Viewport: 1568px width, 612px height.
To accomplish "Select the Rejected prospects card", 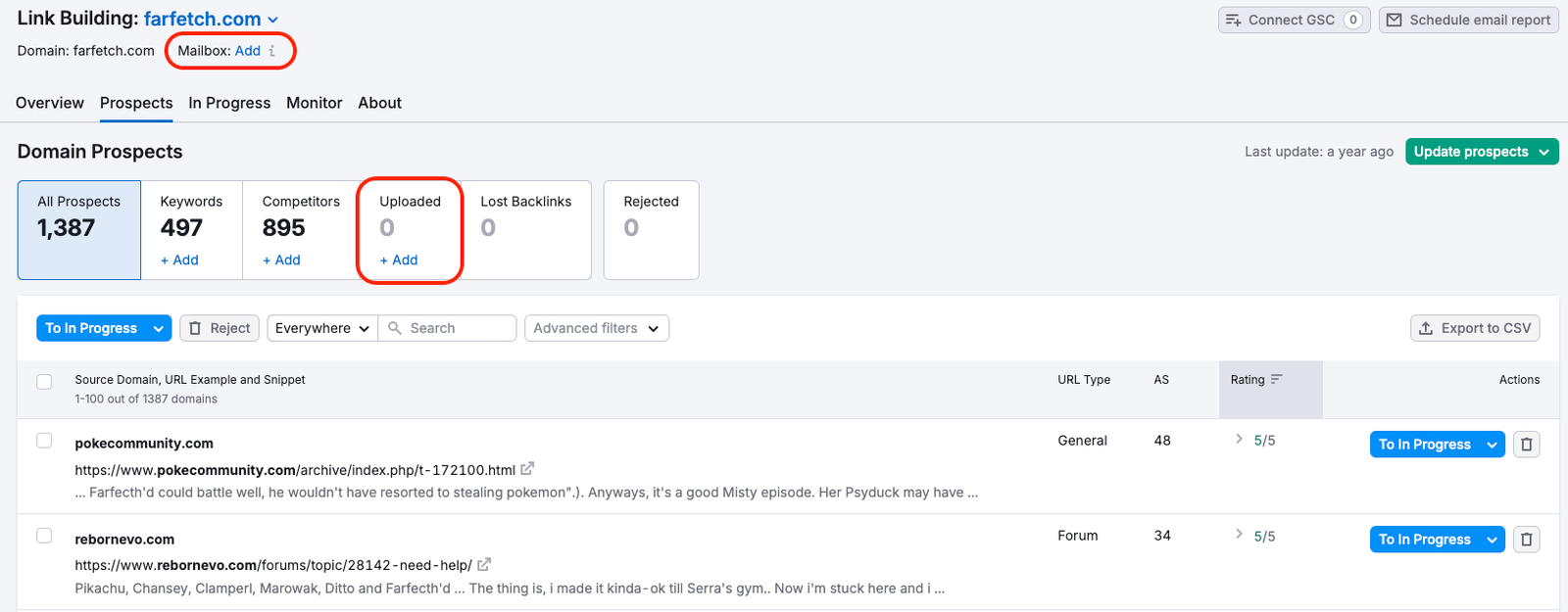I will coord(651,230).
